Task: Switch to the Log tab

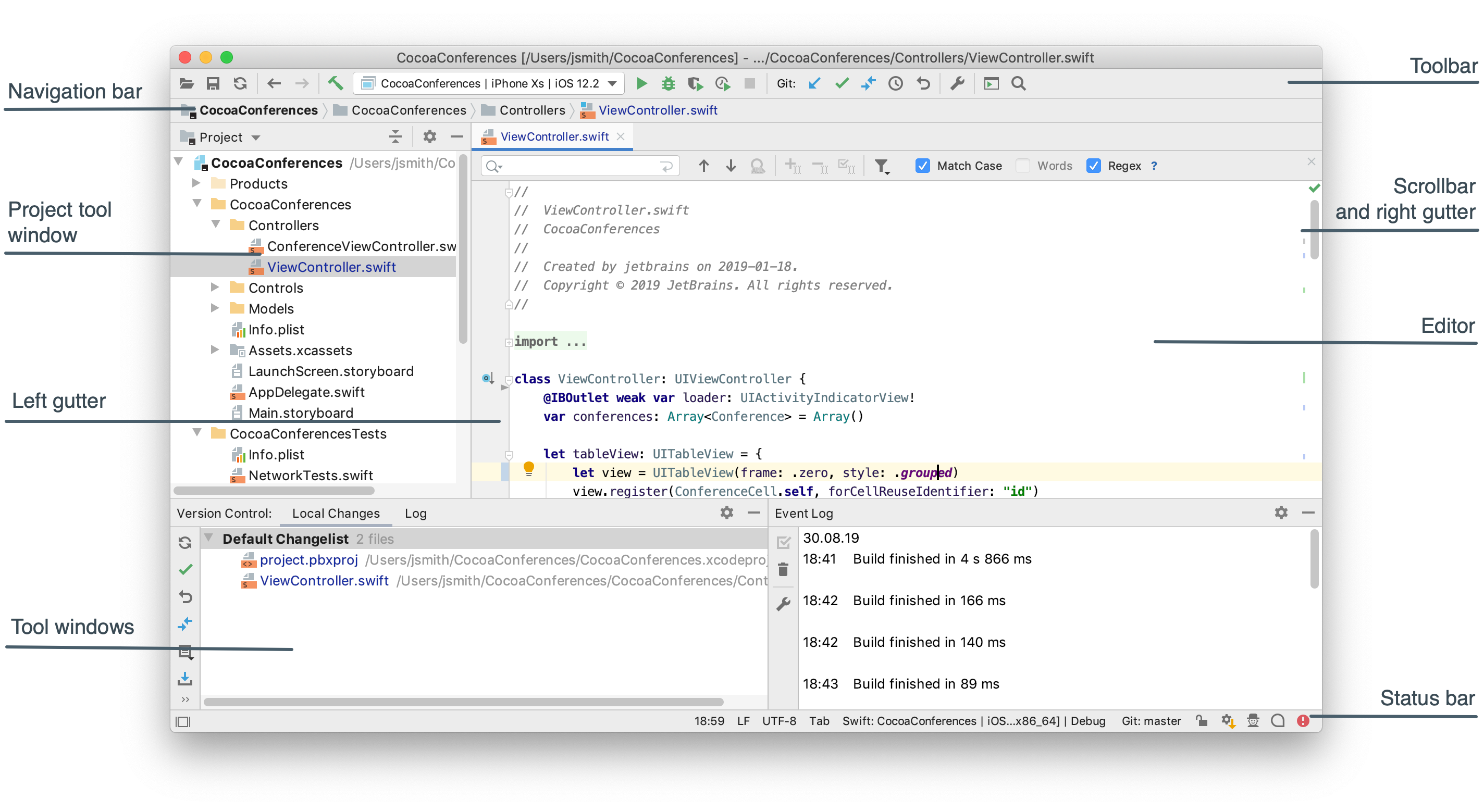Action: [415, 513]
